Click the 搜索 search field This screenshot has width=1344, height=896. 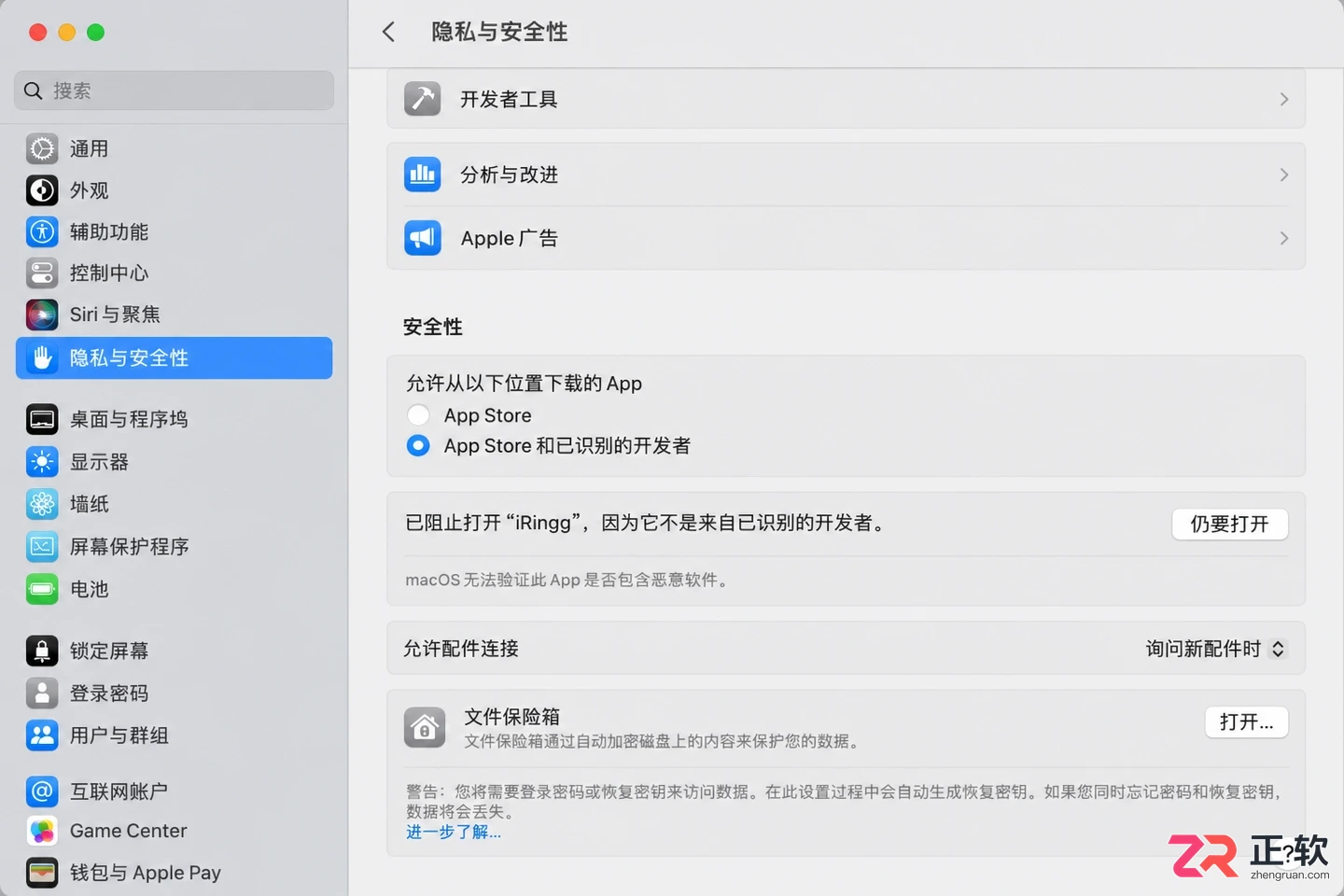[x=175, y=91]
